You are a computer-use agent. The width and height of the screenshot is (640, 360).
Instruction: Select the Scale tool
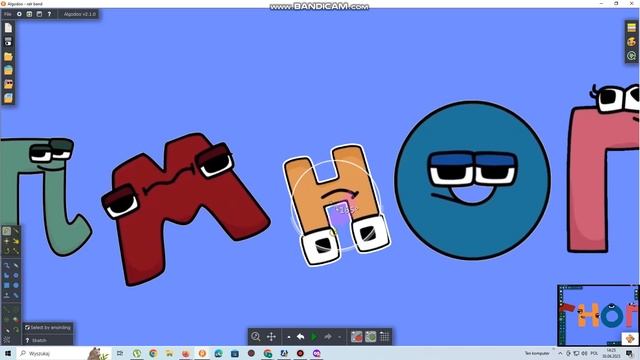pyautogui.click(x=16, y=251)
